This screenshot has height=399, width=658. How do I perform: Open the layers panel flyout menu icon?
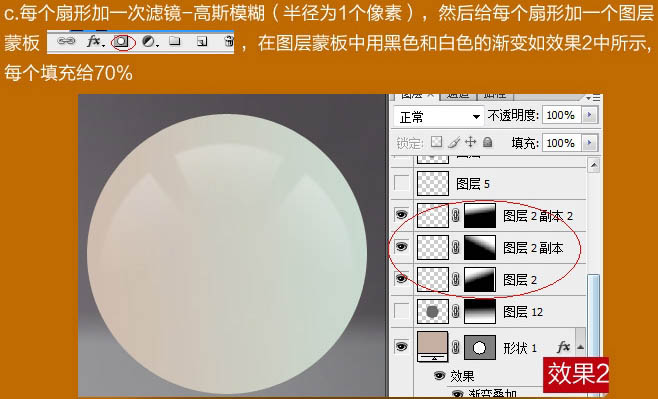pyautogui.click(x=594, y=98)
